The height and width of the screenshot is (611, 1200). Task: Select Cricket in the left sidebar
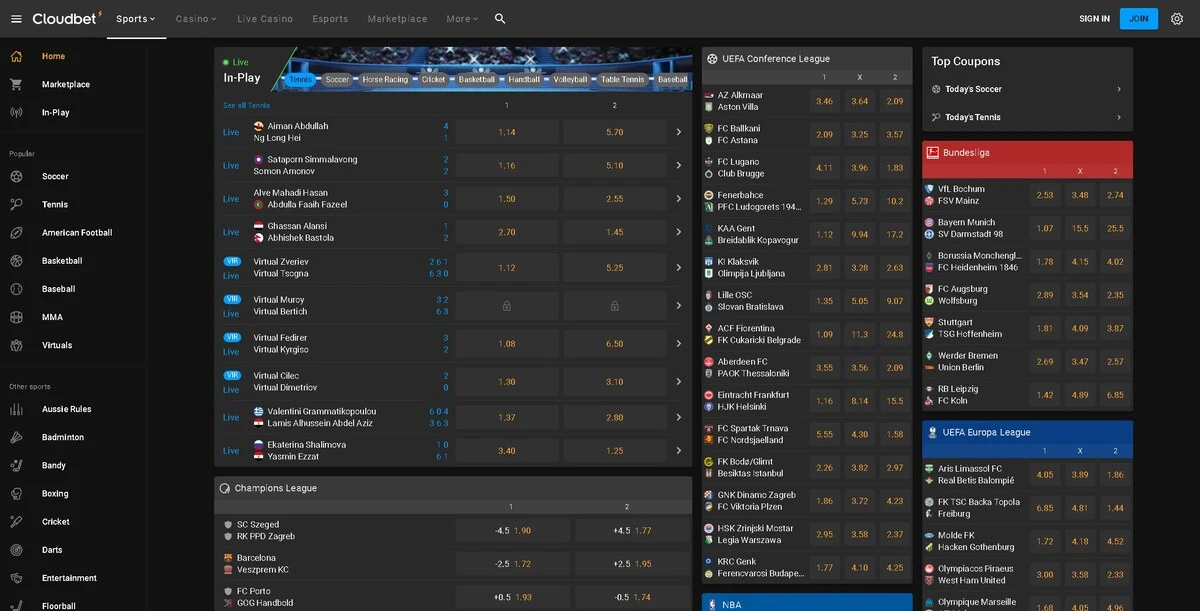[x=56, y=521]
